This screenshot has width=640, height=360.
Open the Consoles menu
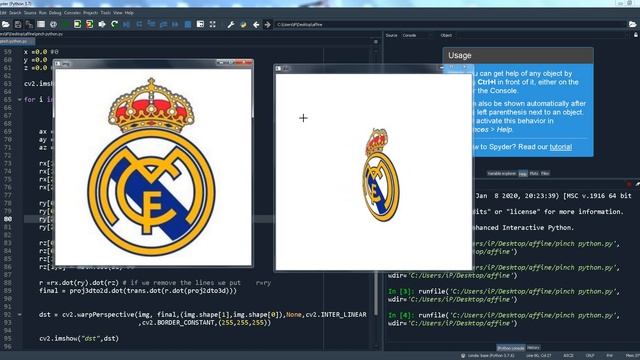point(72,13)
